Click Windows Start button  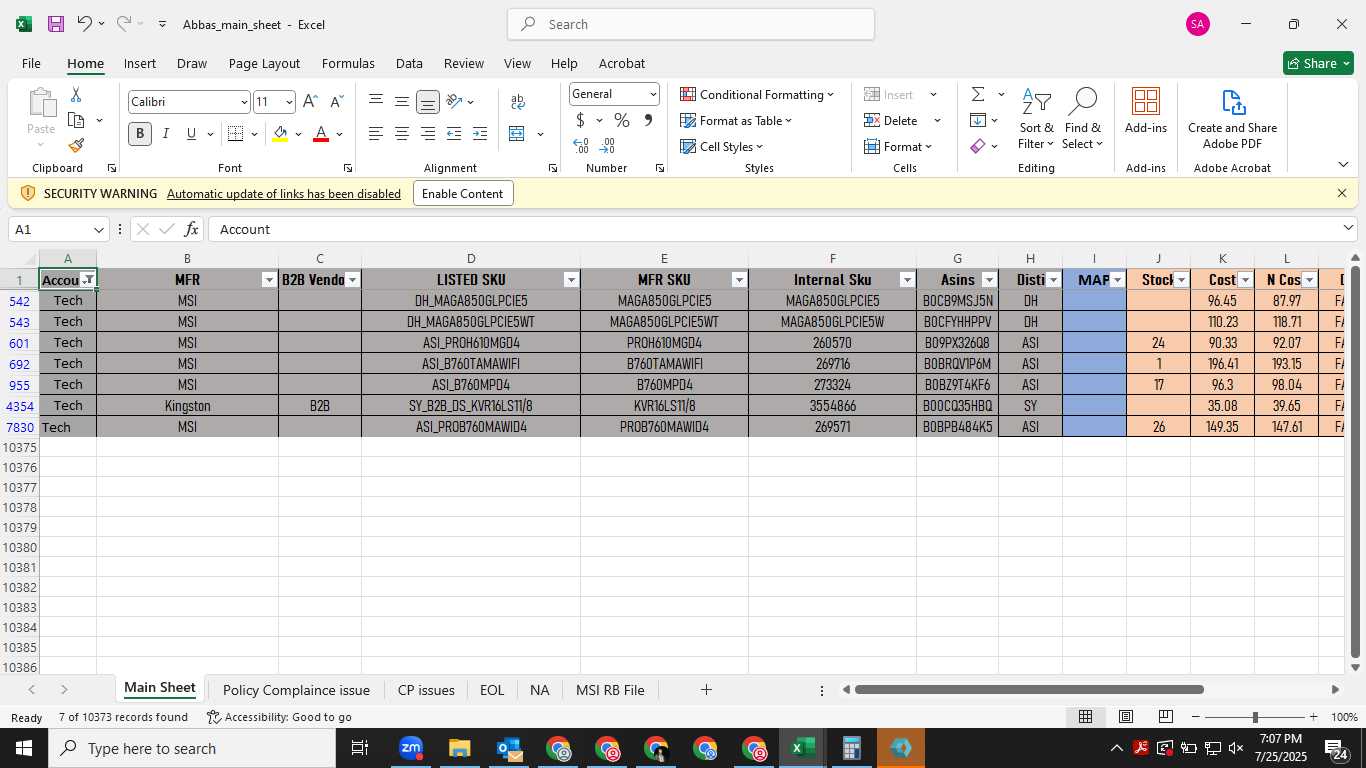[24, 748]
